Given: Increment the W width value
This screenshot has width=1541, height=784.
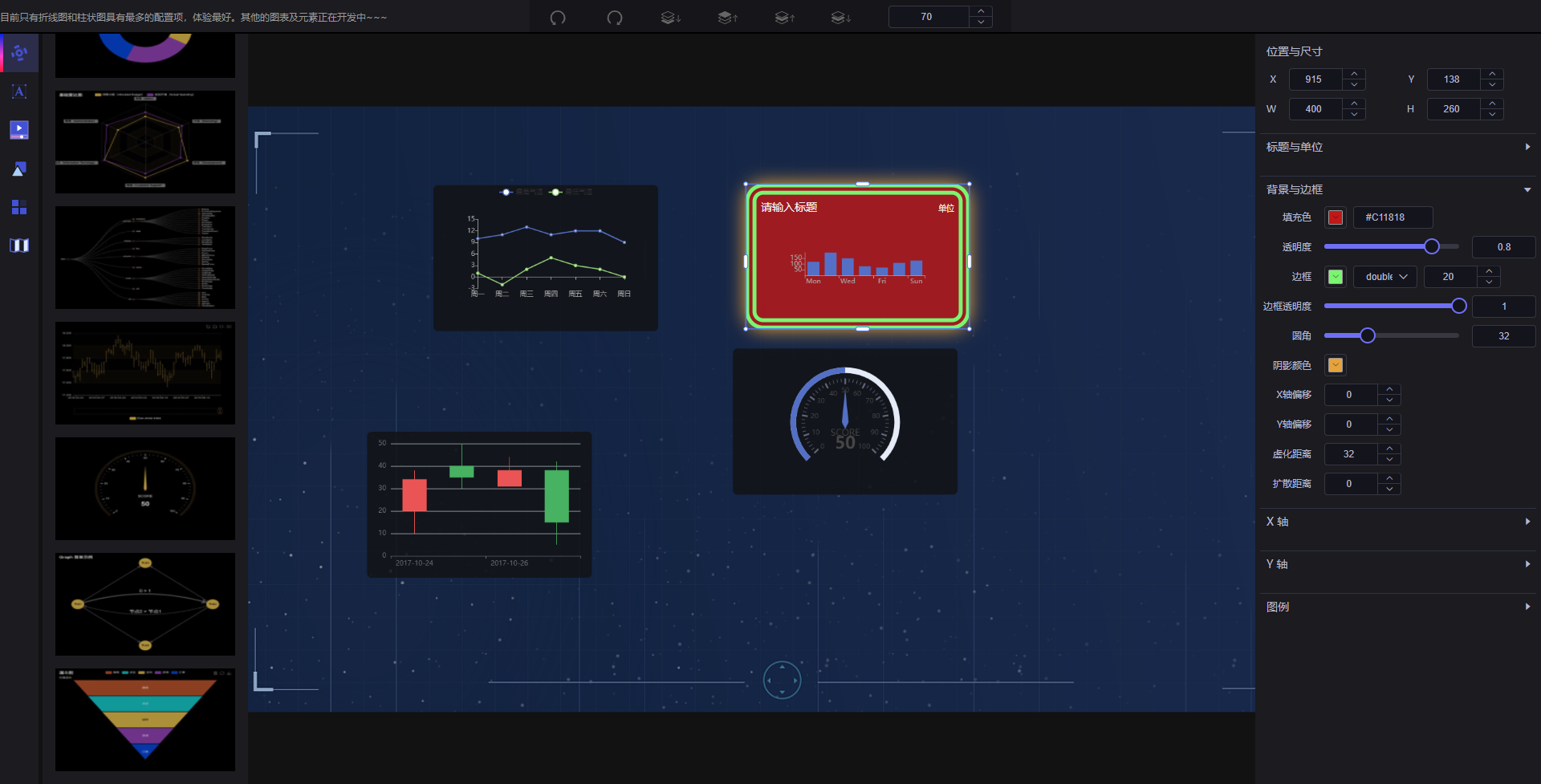Looking at the screenshot, I should click(x=1354, y=104).
